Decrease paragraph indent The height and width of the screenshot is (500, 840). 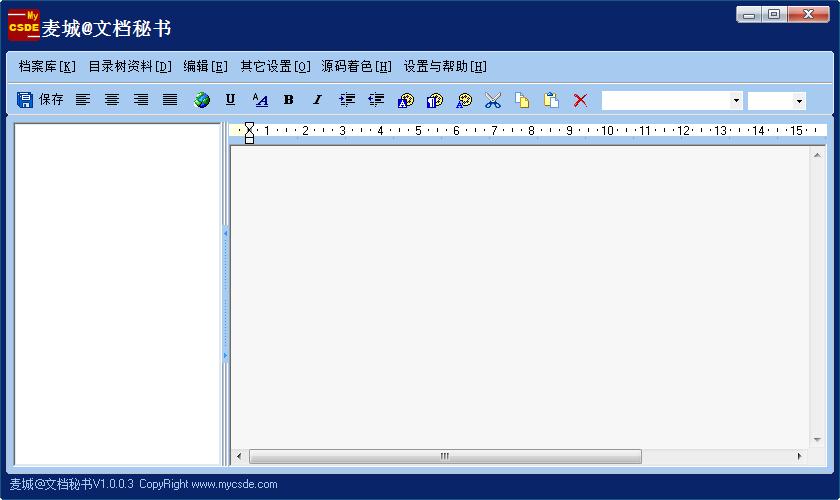(x=376, y=100)
